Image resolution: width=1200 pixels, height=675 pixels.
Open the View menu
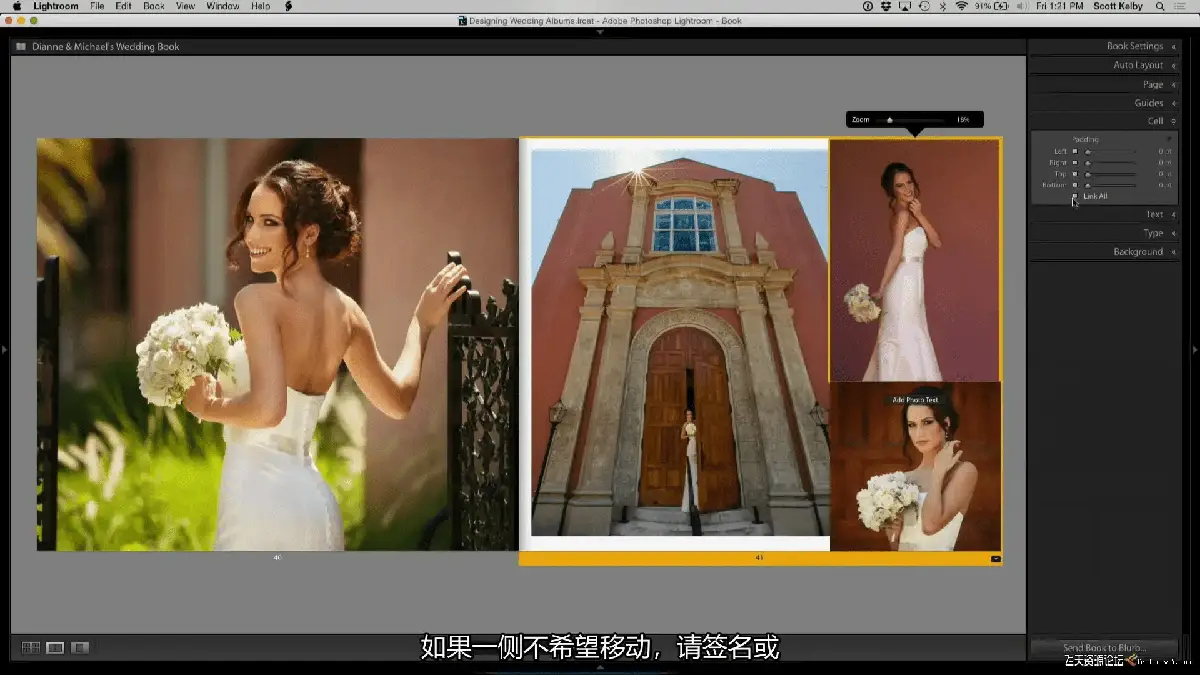[x=185, y=6]
